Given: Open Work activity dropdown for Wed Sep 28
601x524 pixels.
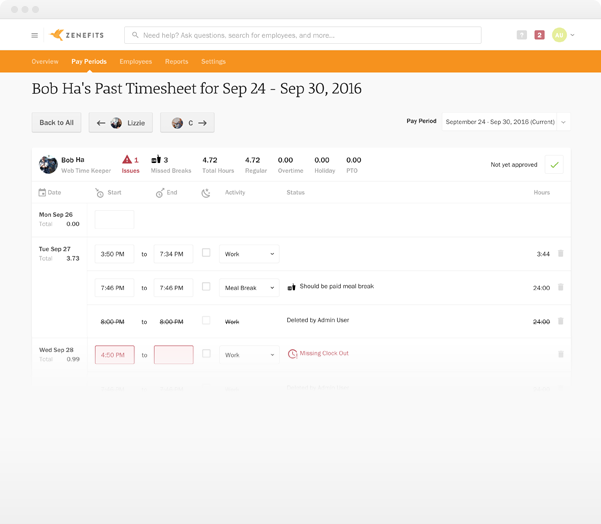Looking at the screenshot, I should 249,355.
